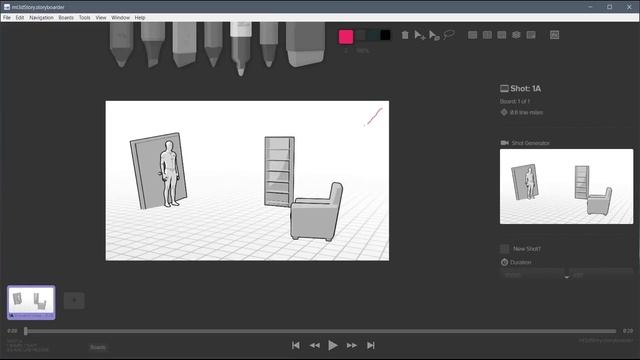Image resolution: width=640 pixels, height=360 pixels.
Task: Select the note pen tool
Action: [x=269, y=44]
